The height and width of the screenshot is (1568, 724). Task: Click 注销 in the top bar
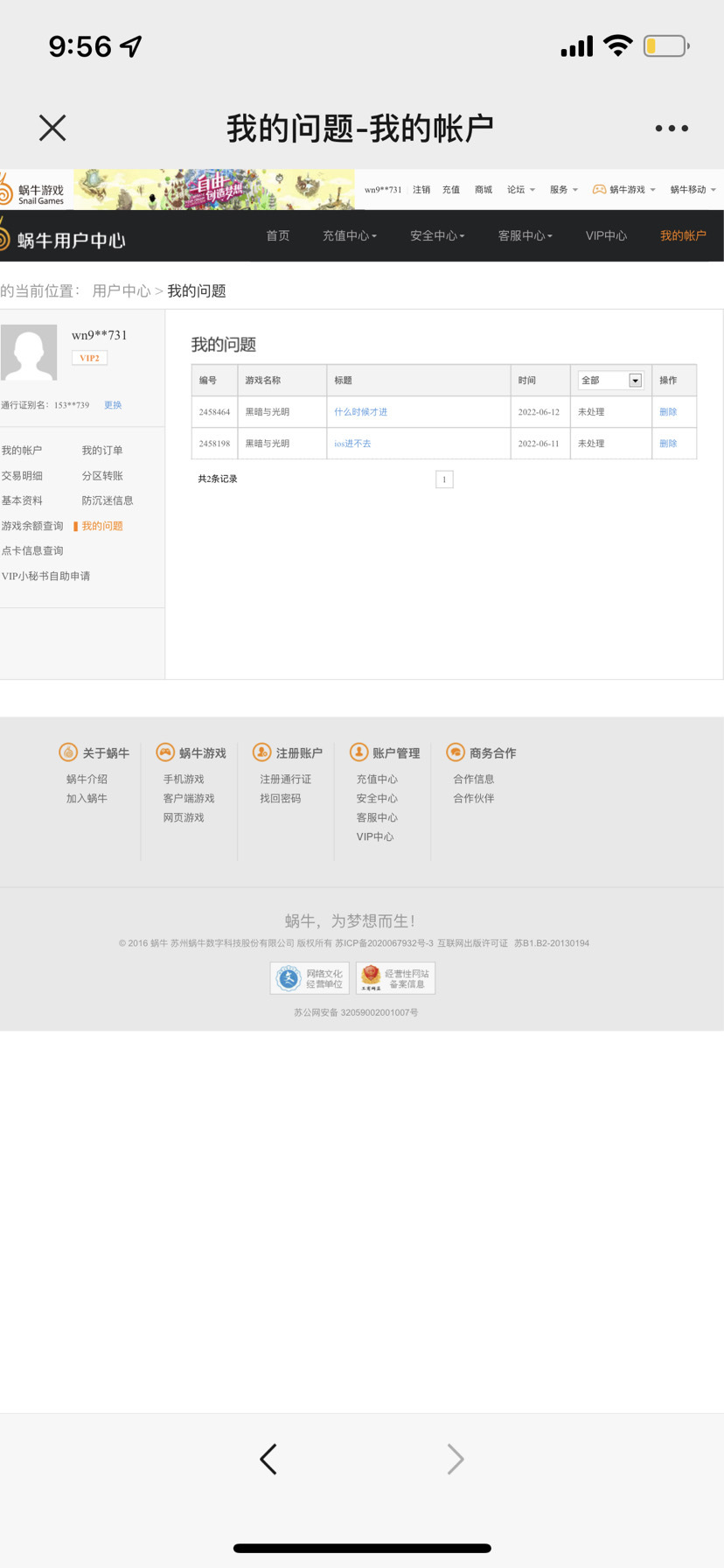coord(421,190)
